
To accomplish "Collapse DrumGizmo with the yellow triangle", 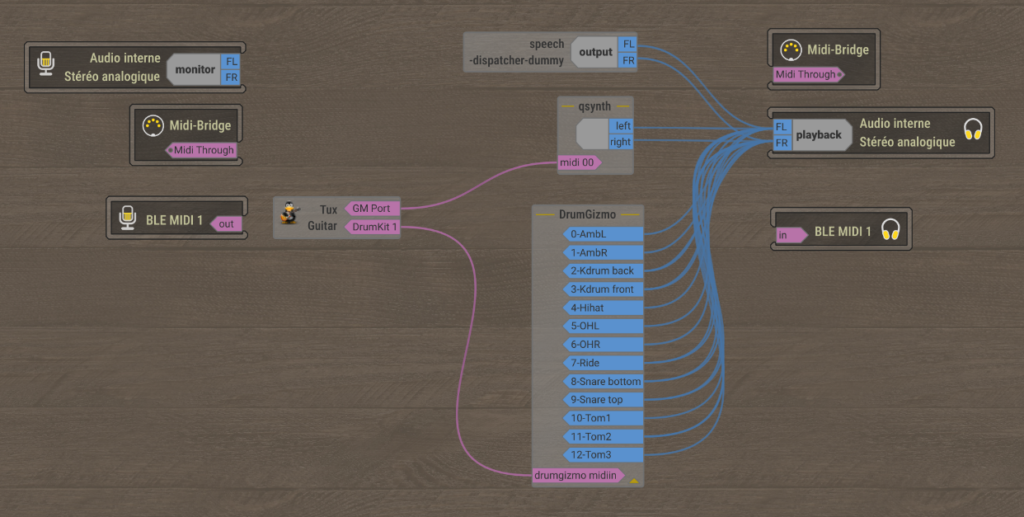I will click(x=633, y=480).
